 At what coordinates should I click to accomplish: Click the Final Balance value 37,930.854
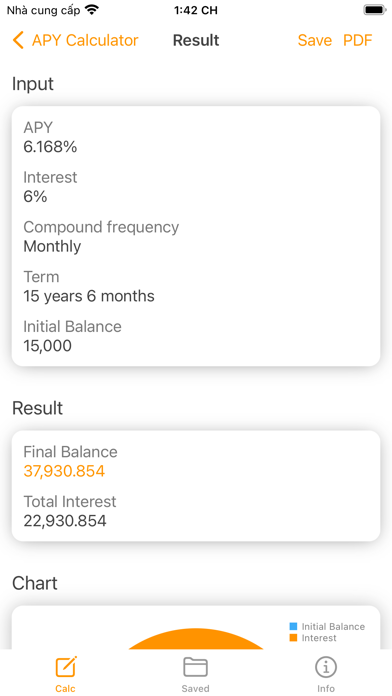[64, 471]
